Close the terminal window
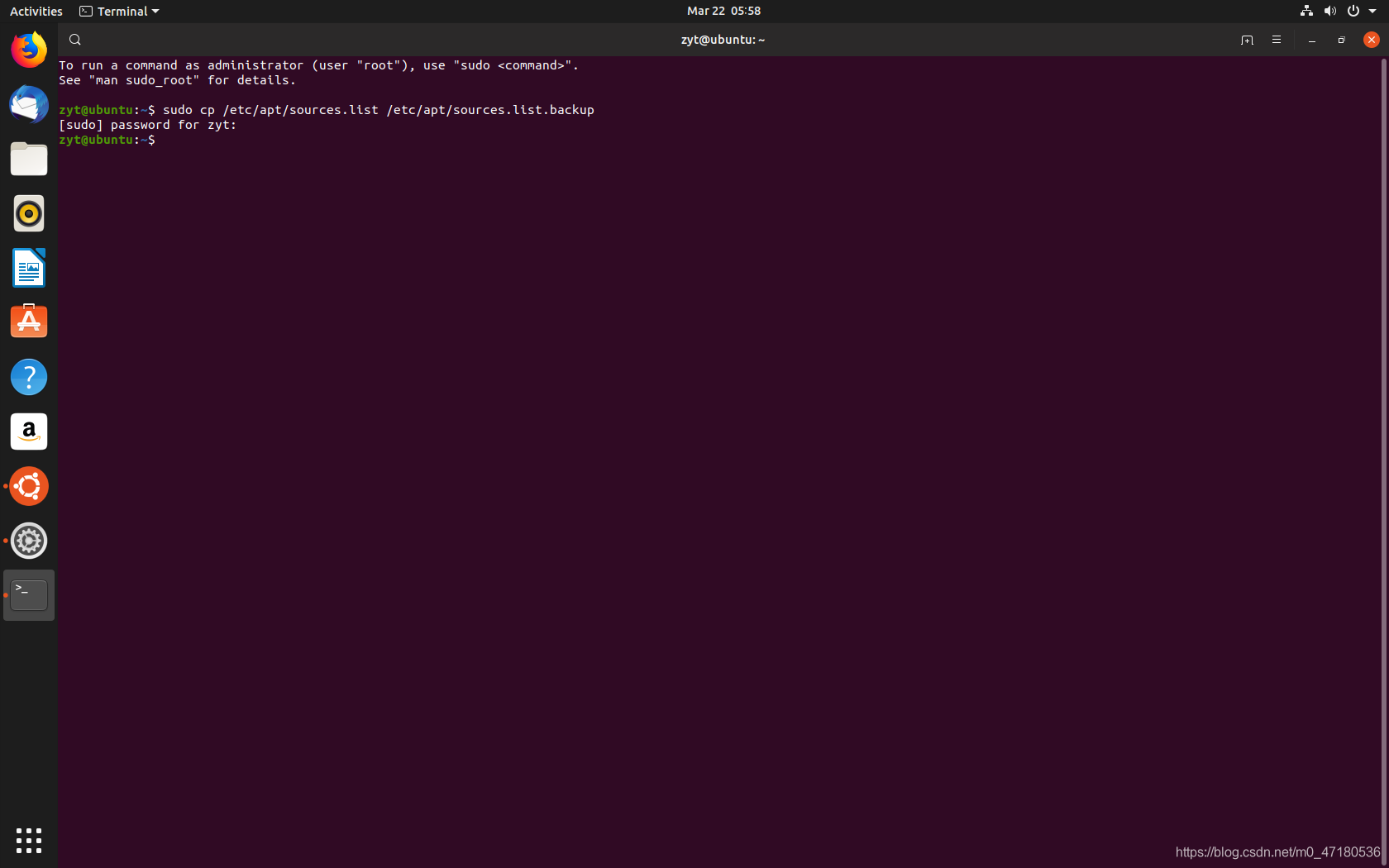 point(1371,40)
